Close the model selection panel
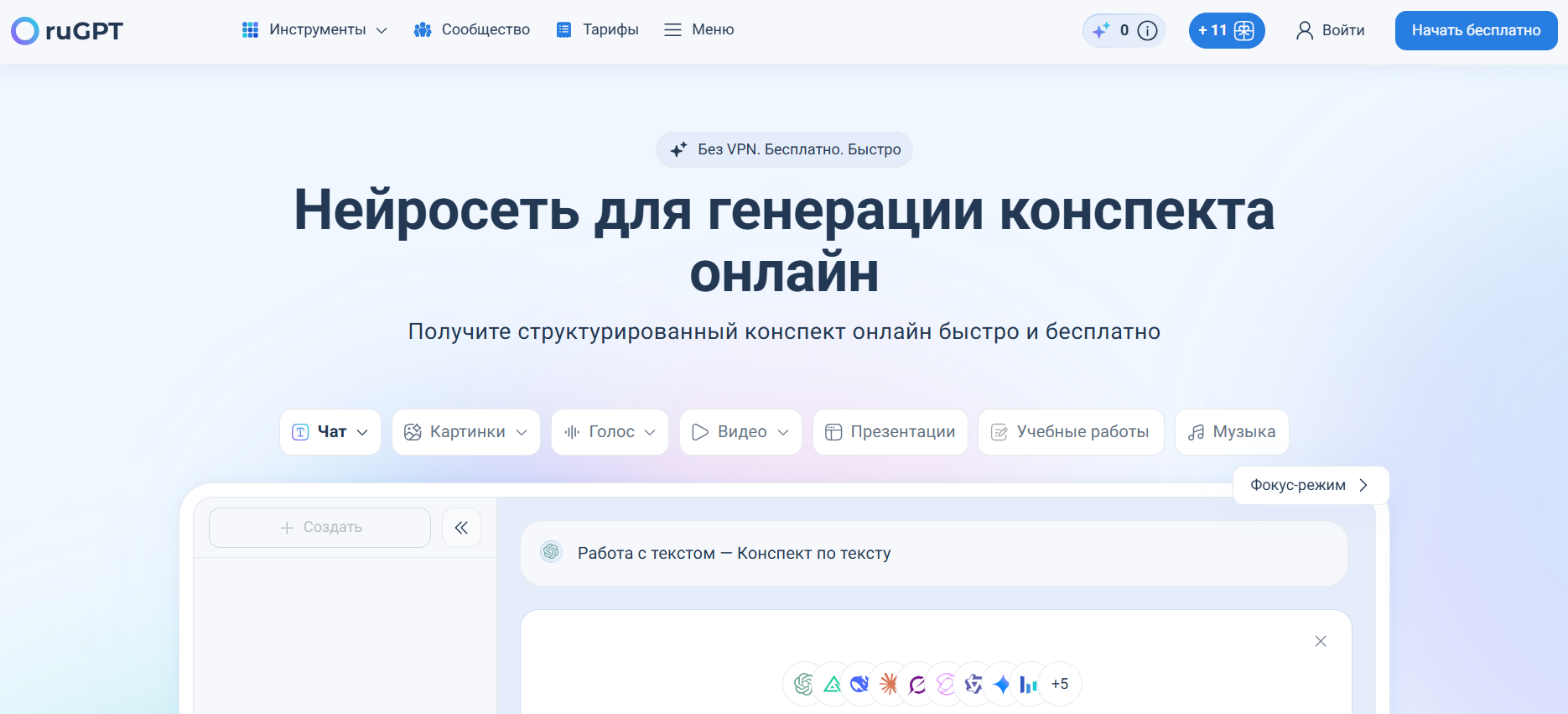1568x714 pixels. [x=1320, y=642]
